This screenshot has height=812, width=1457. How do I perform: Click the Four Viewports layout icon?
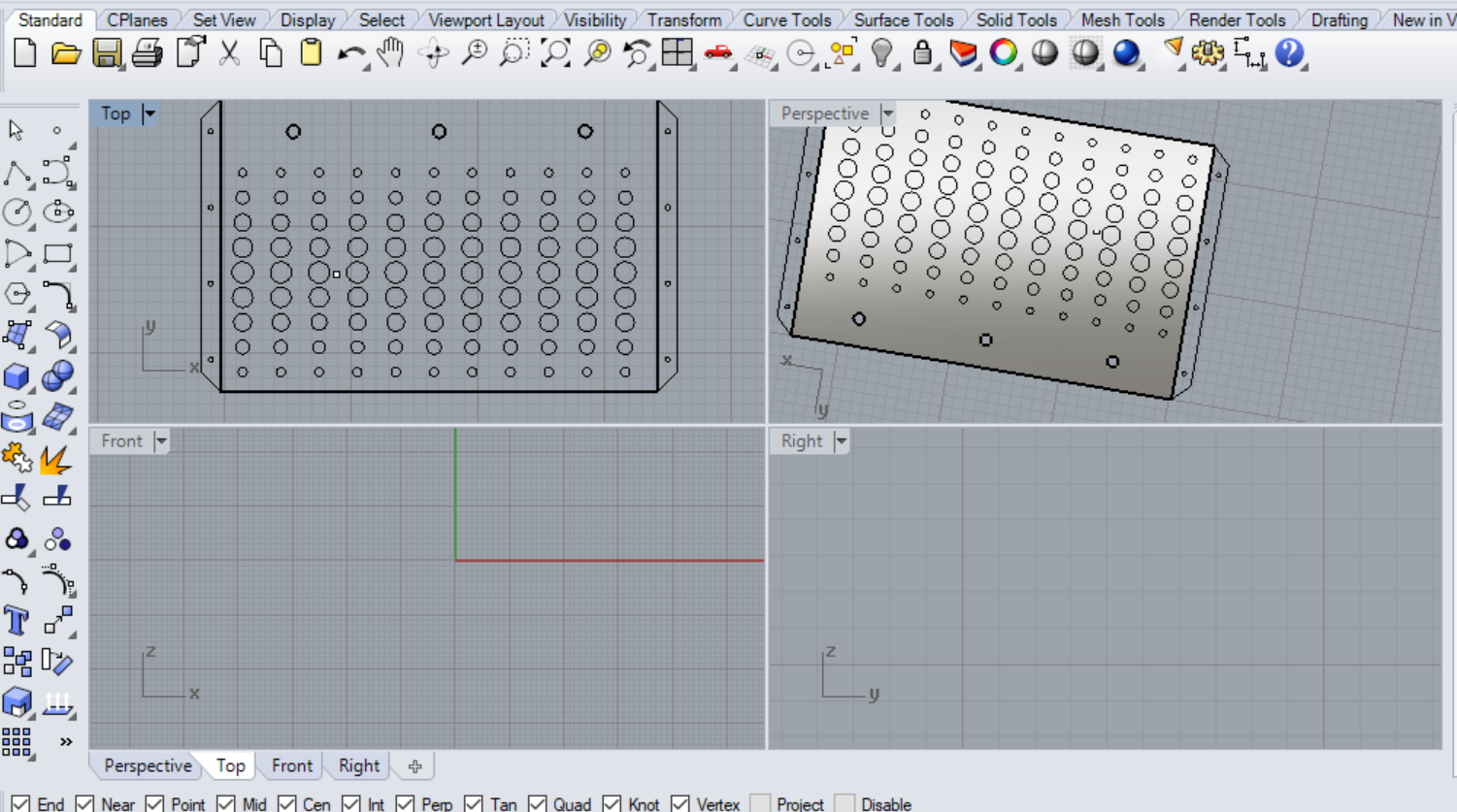click(x=677, y=53)
